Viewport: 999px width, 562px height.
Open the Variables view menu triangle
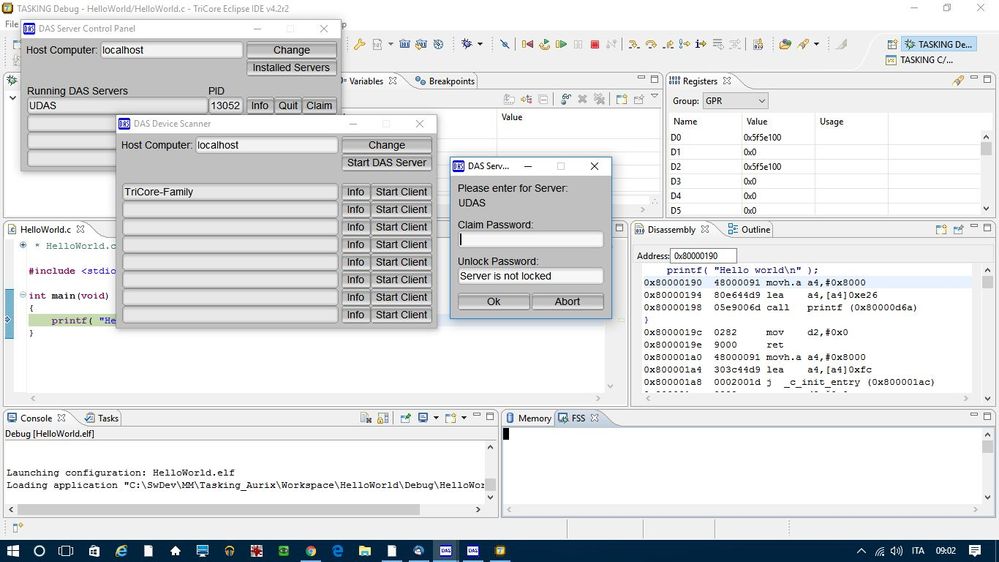tap(654, 96)
